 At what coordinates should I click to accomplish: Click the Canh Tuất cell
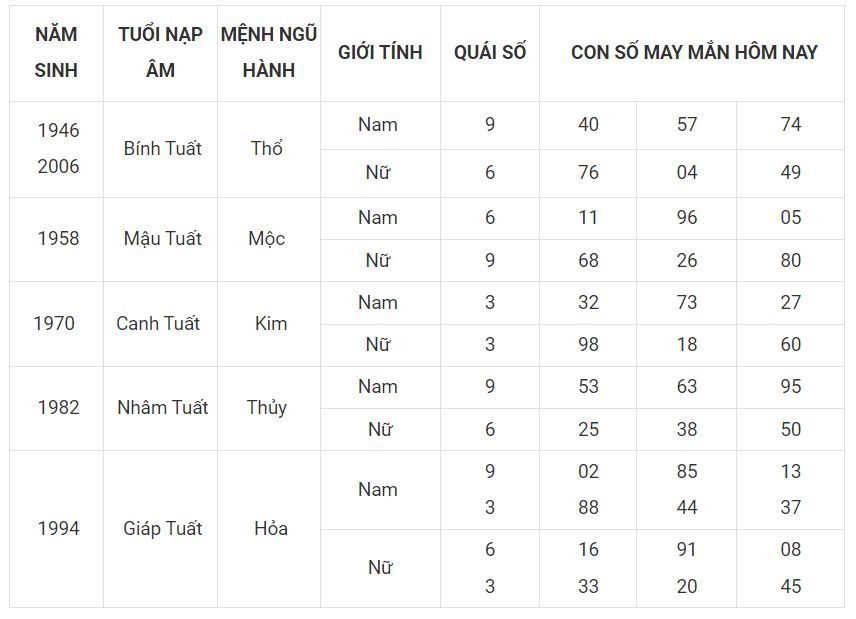click(x=158, y=324)
